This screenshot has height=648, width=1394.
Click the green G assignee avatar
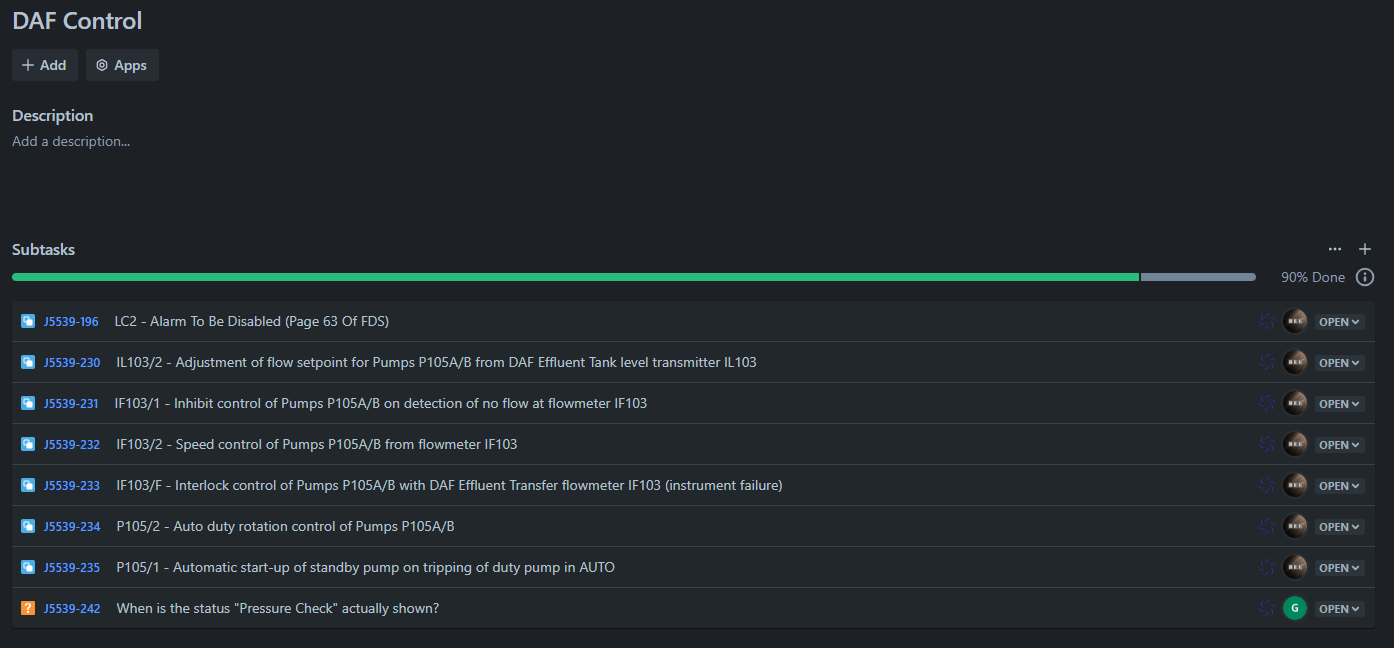1295,608
